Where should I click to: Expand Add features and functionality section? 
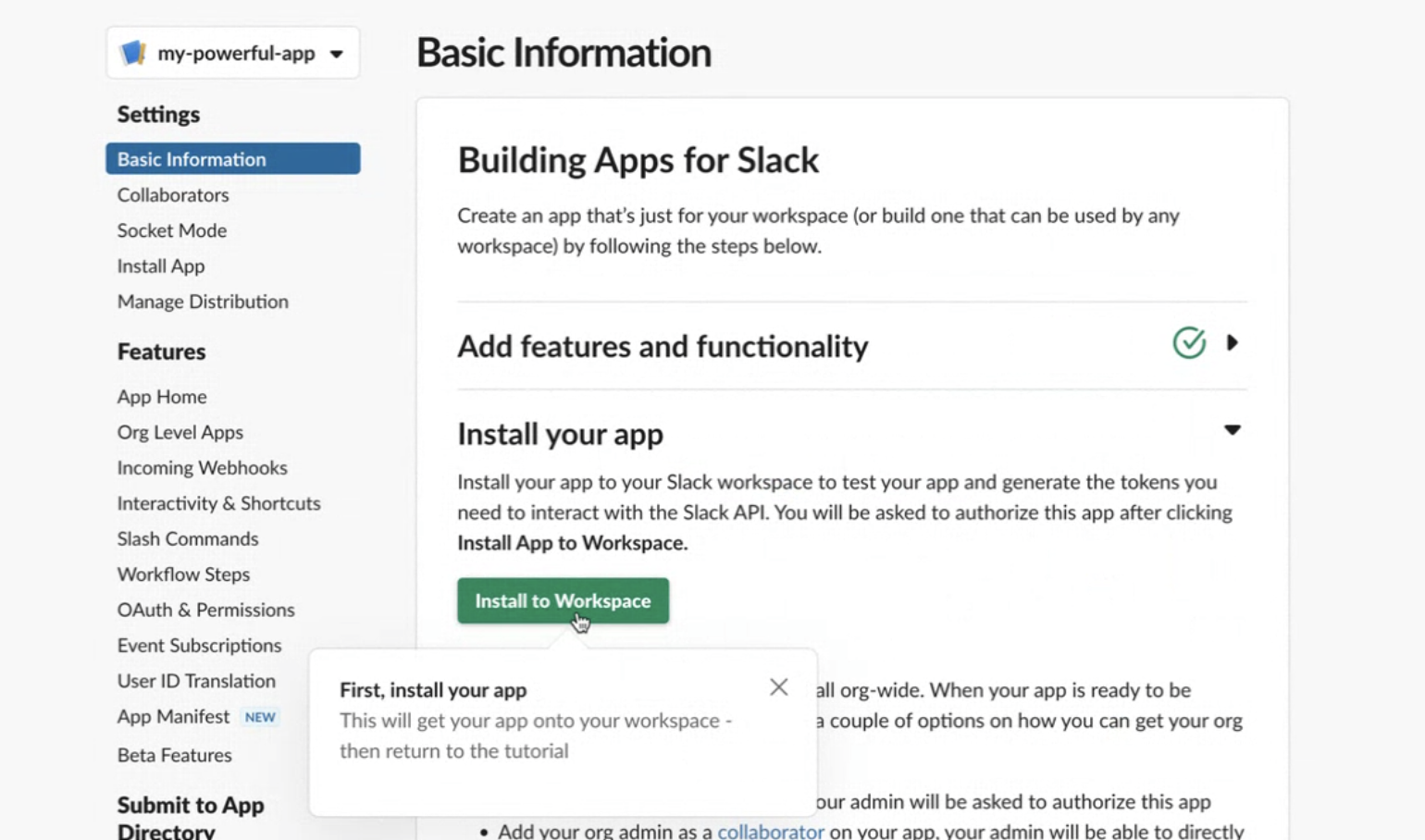[1232, 343]
